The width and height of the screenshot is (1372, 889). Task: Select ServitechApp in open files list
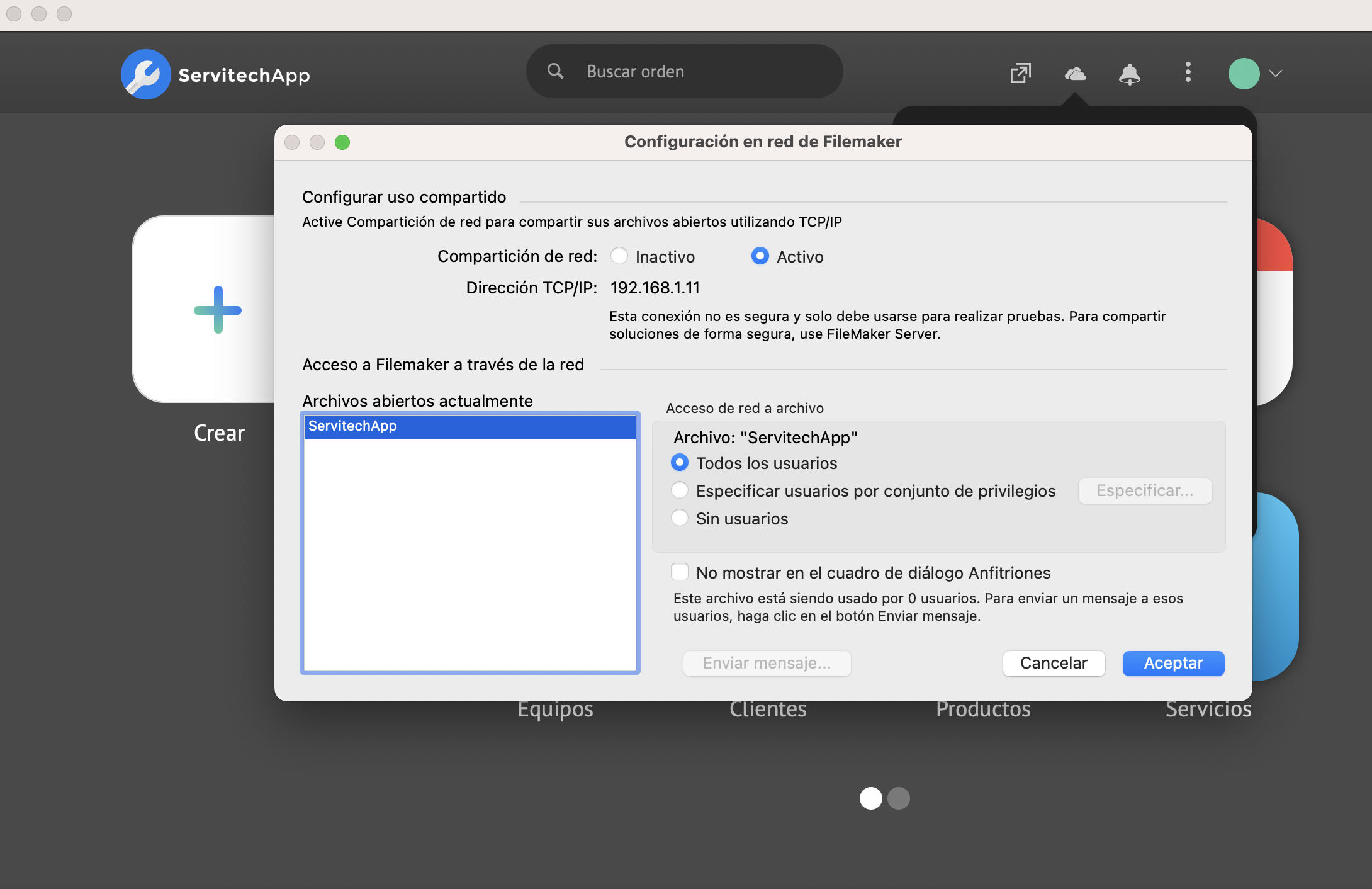tap(470, 426)
